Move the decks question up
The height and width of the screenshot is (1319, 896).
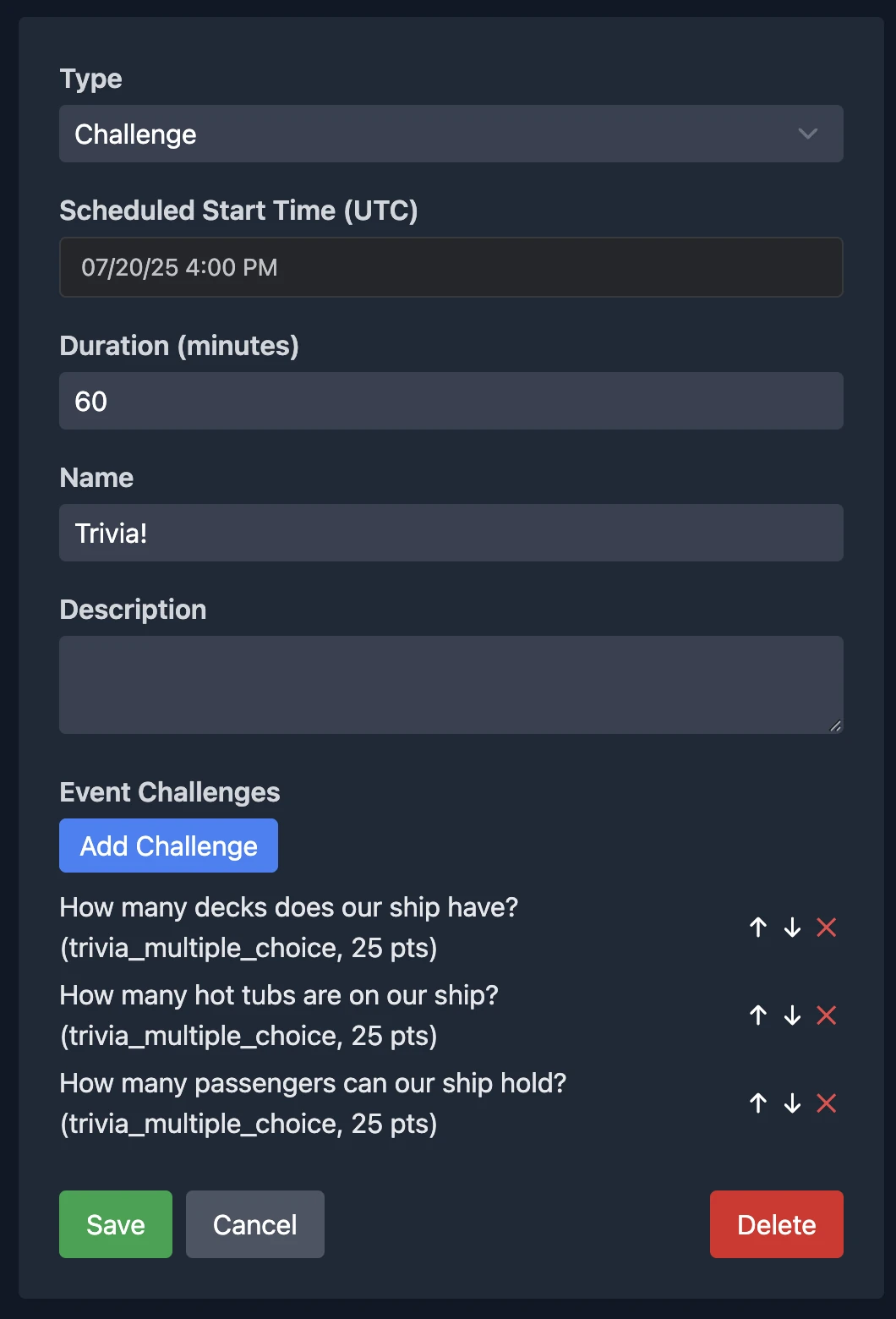[x=758, y=928]
